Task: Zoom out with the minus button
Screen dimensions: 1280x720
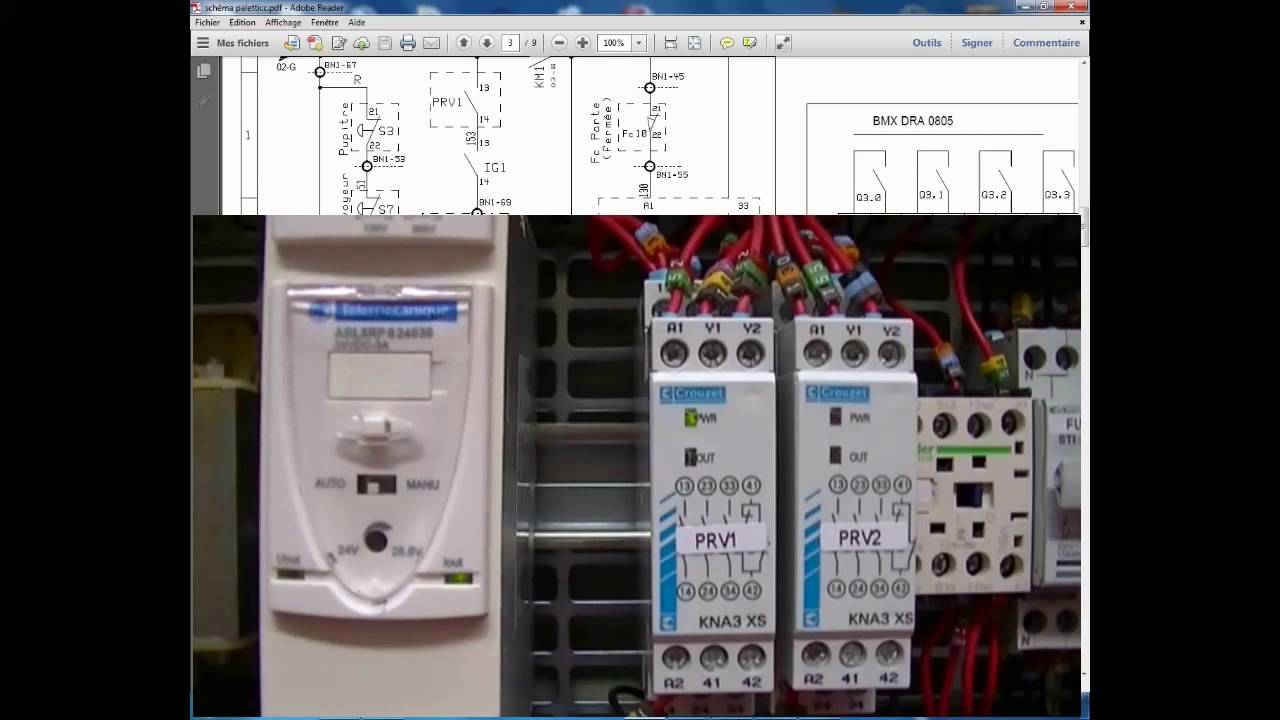Action: (x=559, y=43)
